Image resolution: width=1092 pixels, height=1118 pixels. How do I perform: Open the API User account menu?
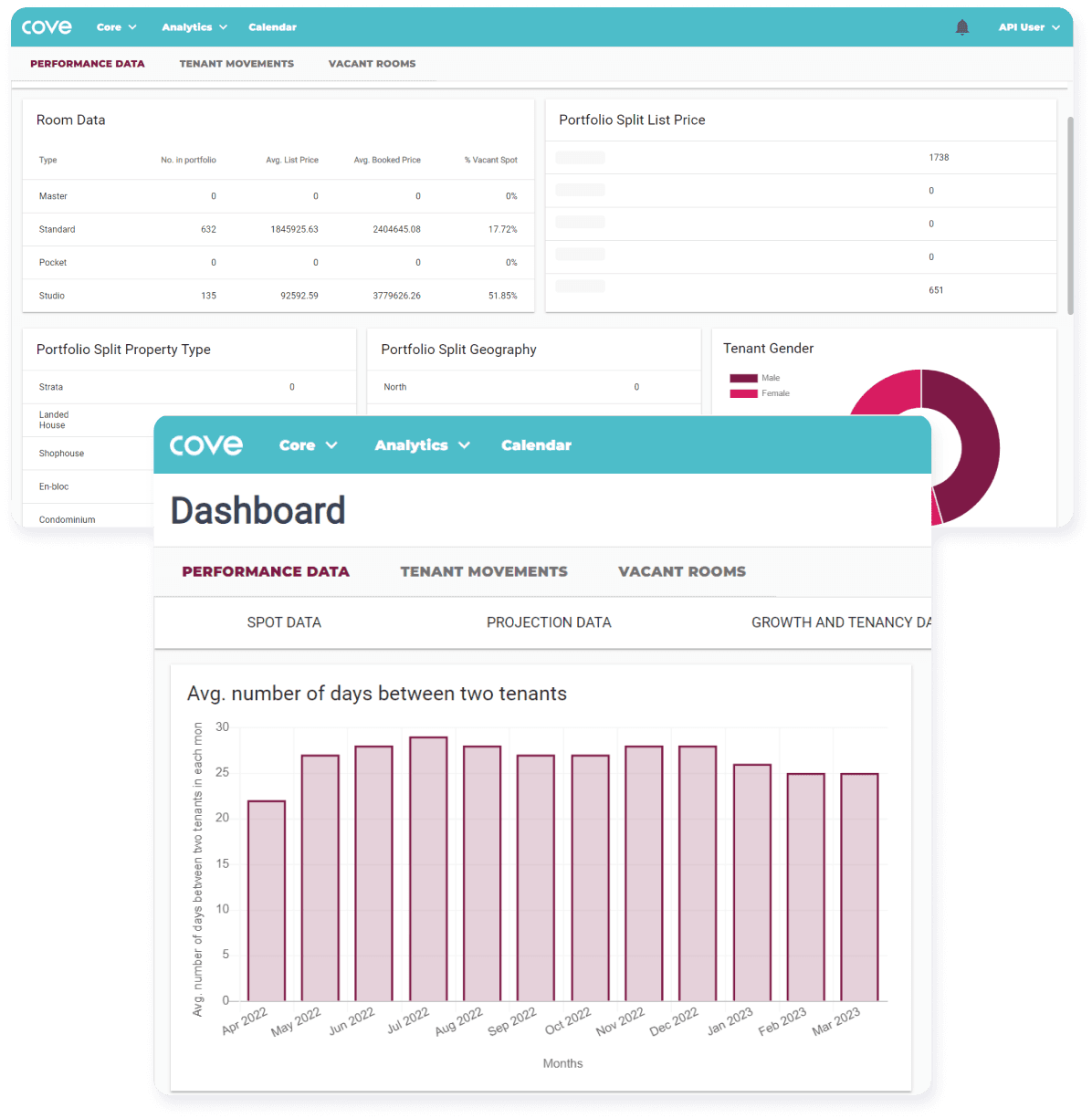1028,27
